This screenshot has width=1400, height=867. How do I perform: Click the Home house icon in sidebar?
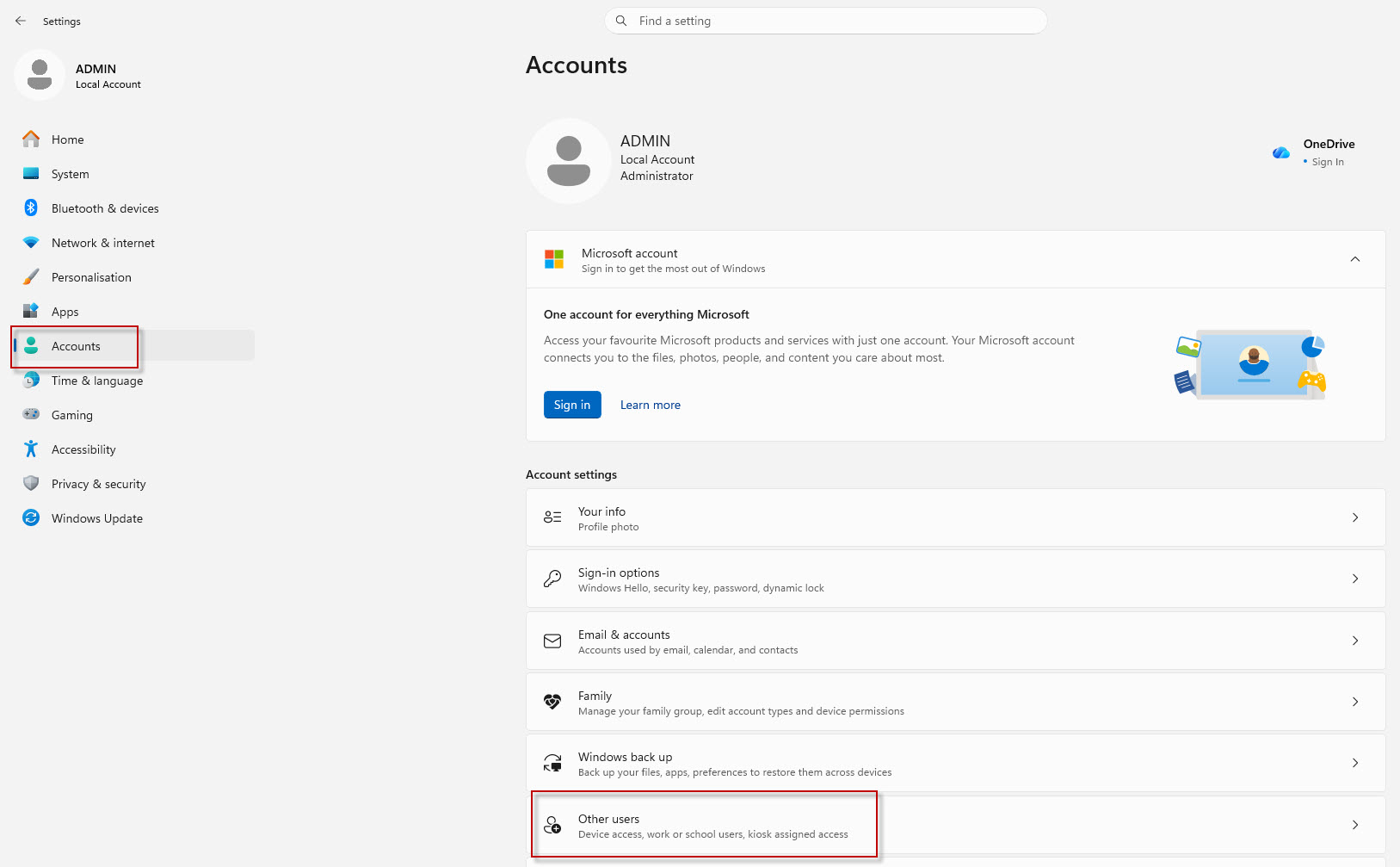31,139
